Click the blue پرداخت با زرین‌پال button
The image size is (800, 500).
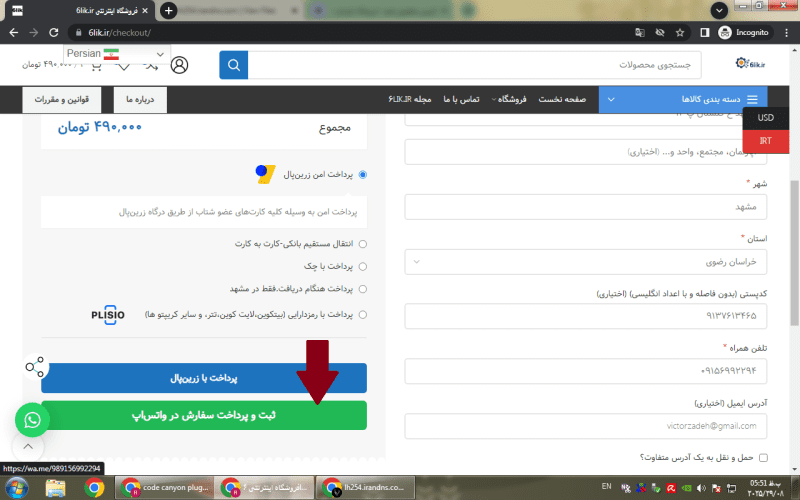coord(204,379)
